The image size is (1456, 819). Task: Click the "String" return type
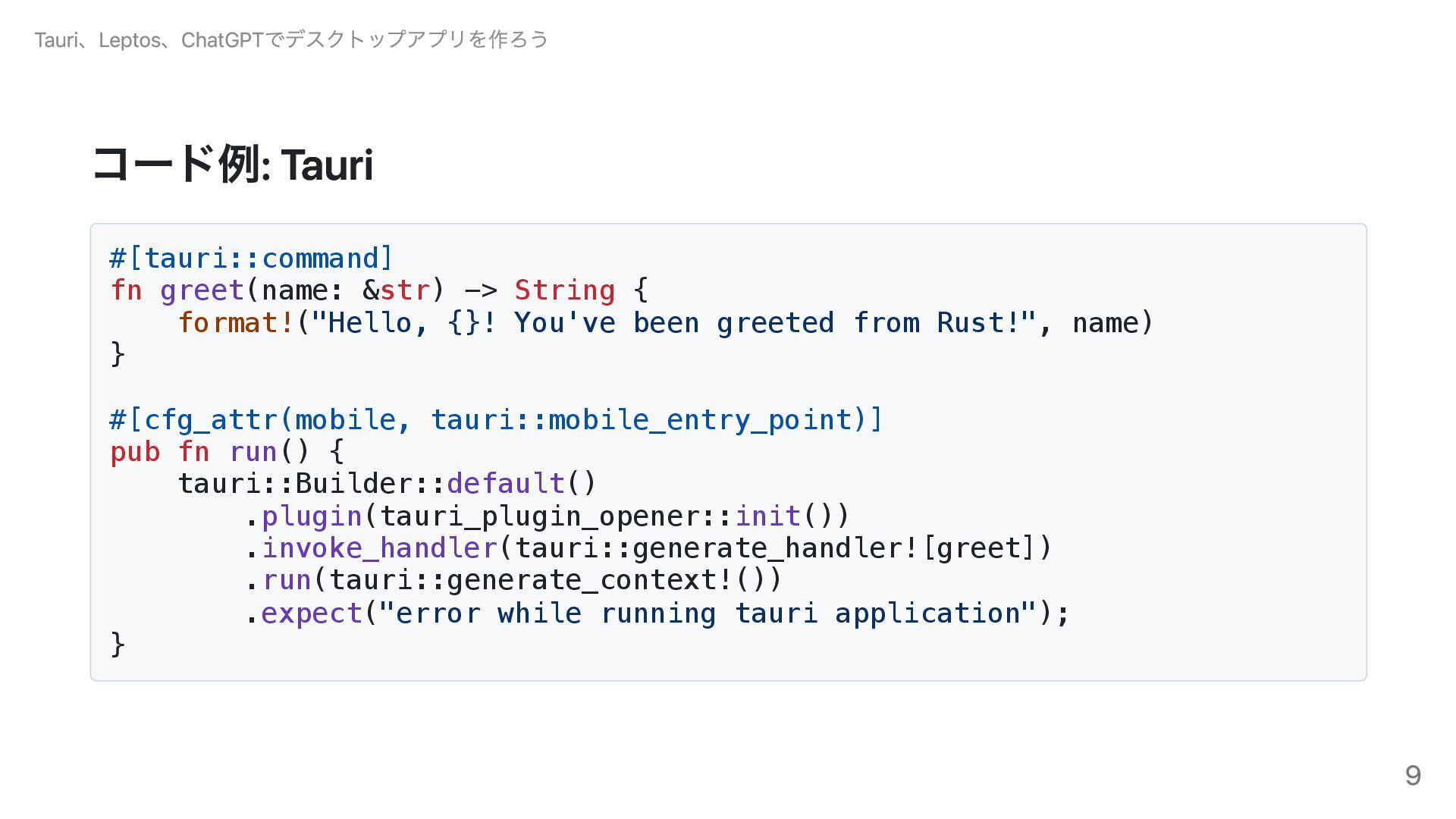pos(564,290)
